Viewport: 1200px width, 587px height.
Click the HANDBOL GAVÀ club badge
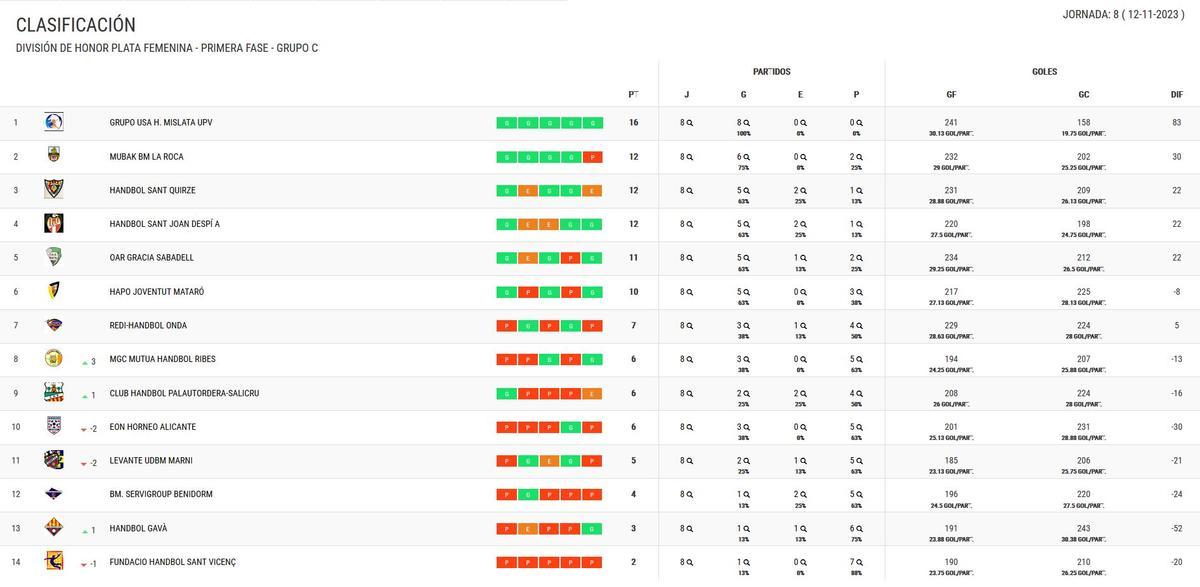[53, 527]
